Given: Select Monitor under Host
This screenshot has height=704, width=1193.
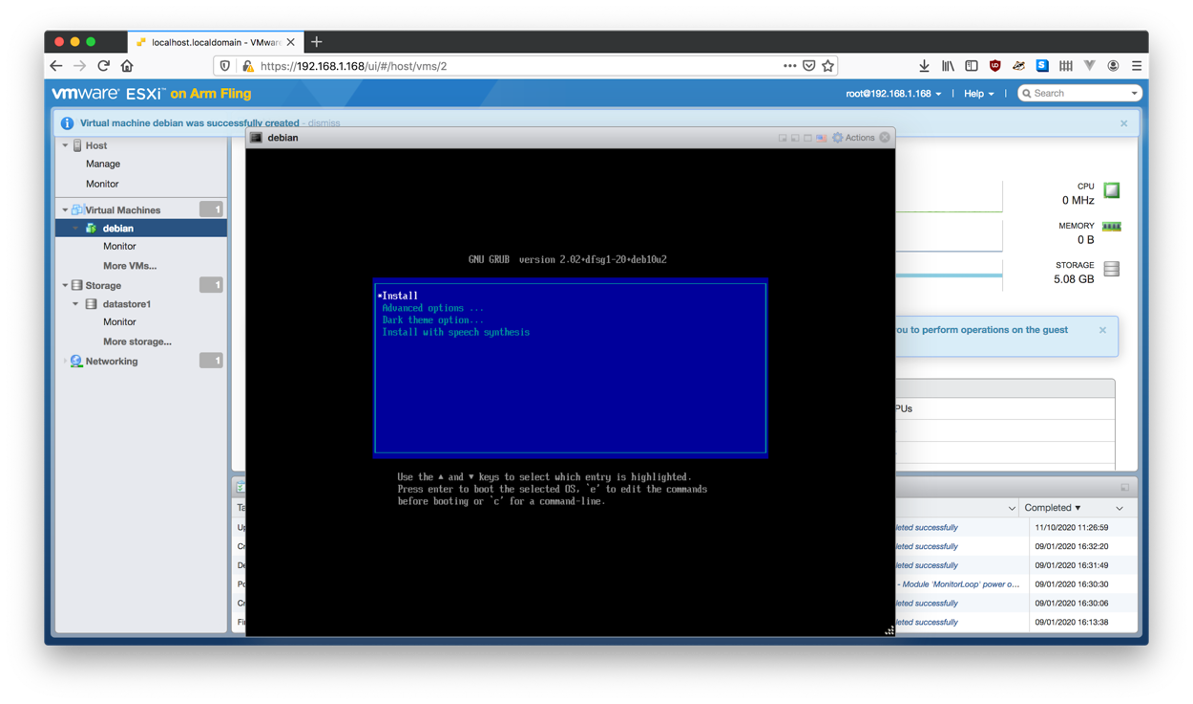Looking at the screenshot, I should click(102, 184).
